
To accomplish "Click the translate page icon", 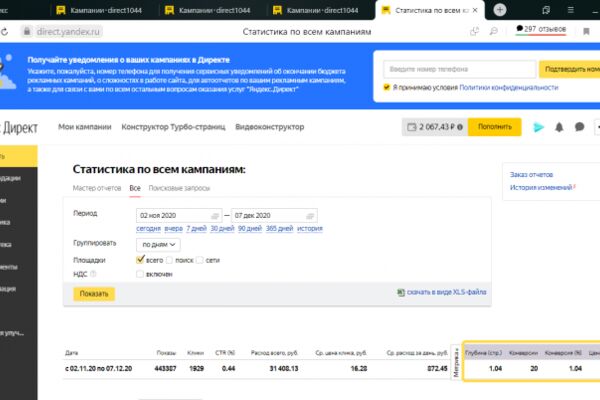I will click(474, 31).
